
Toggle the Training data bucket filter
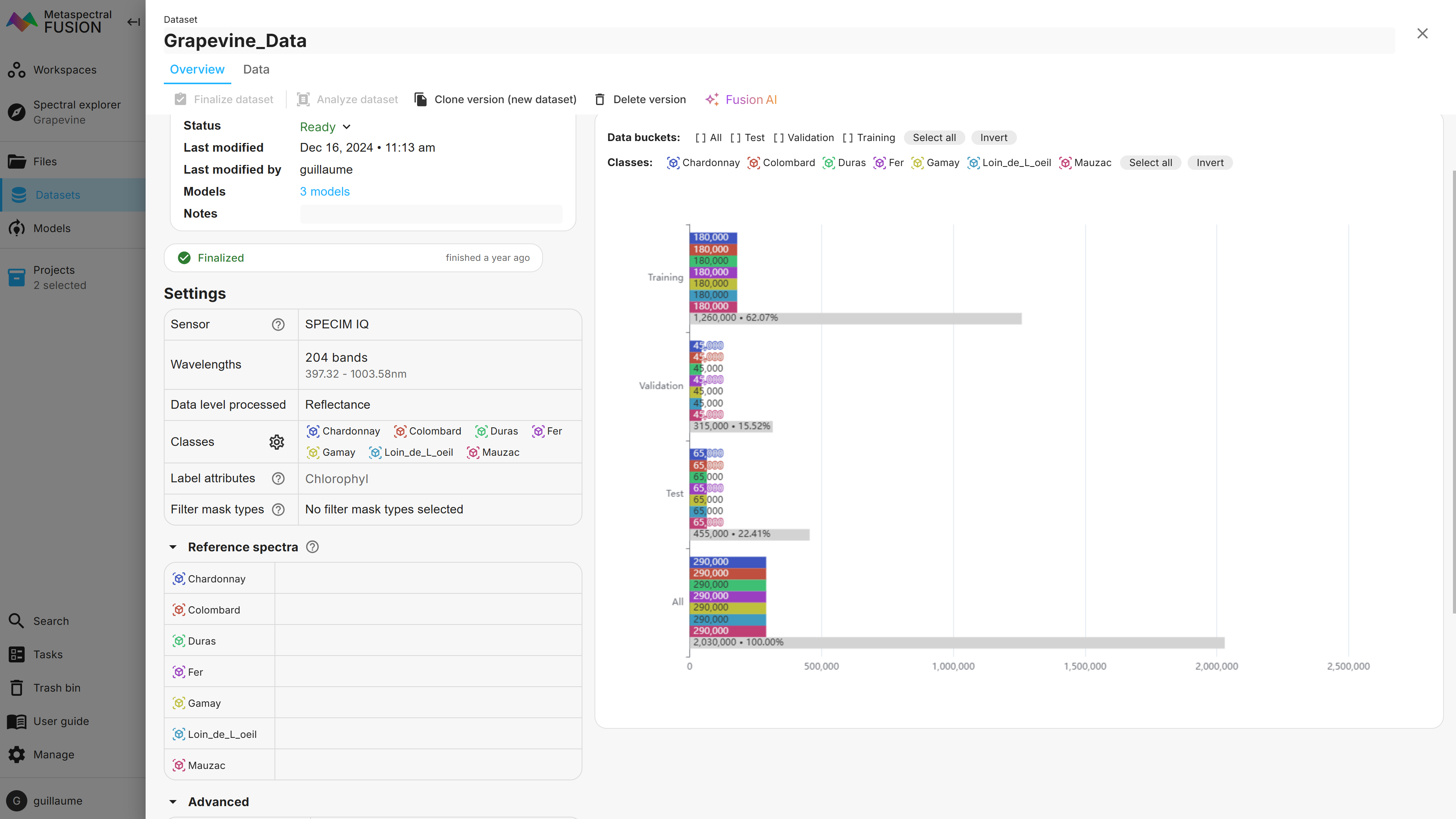tap(869, 137)
